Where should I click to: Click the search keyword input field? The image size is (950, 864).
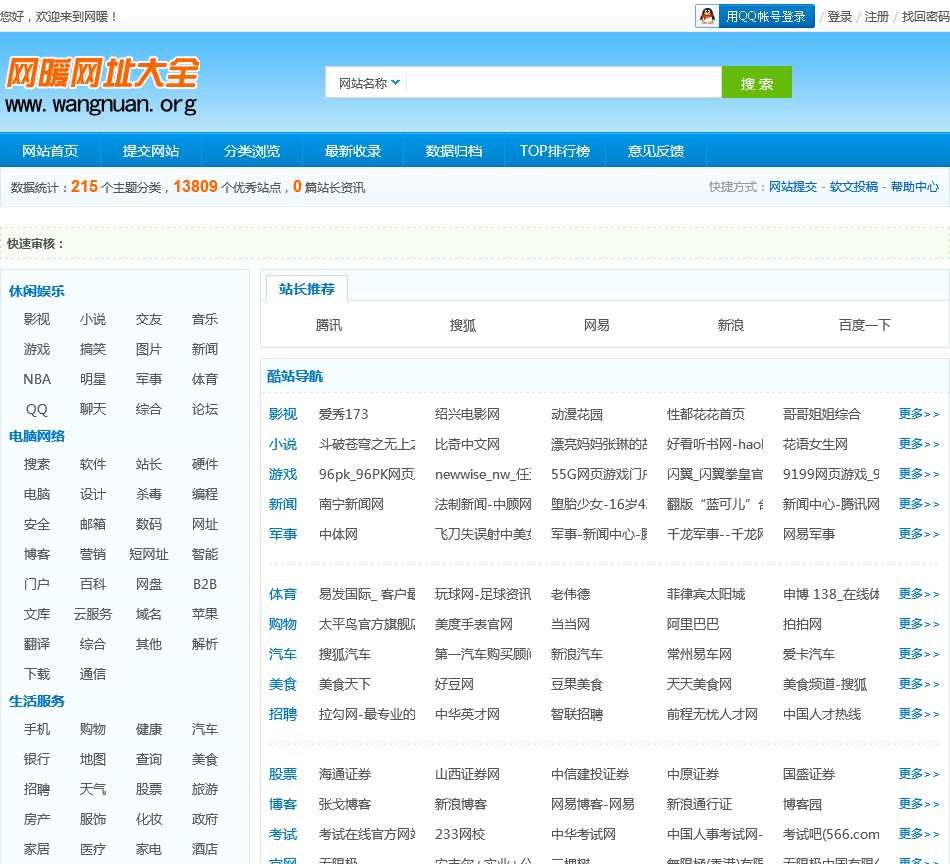click(563, 83)
